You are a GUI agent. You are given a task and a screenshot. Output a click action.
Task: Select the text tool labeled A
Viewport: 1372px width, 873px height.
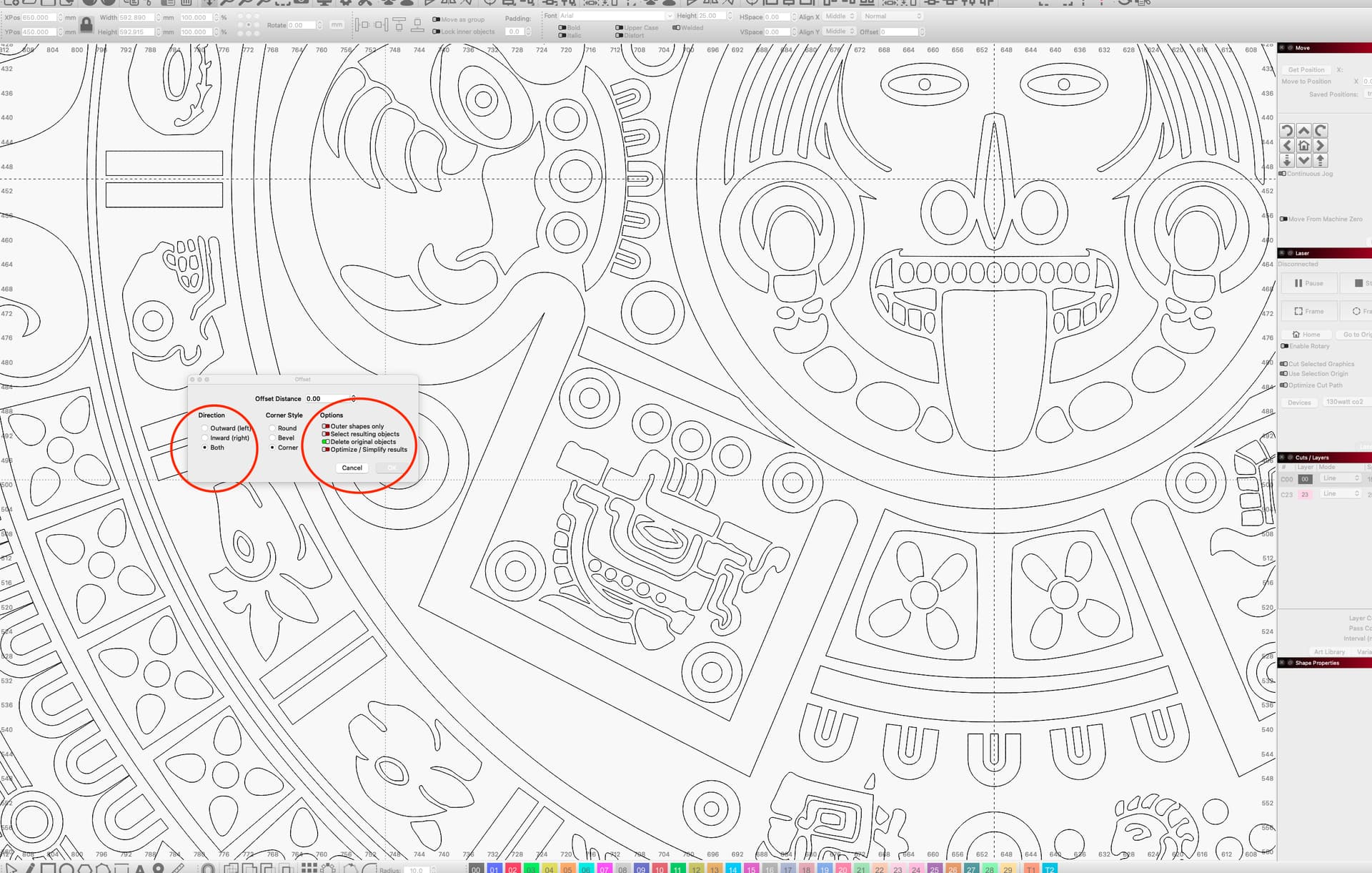(140, 868)
